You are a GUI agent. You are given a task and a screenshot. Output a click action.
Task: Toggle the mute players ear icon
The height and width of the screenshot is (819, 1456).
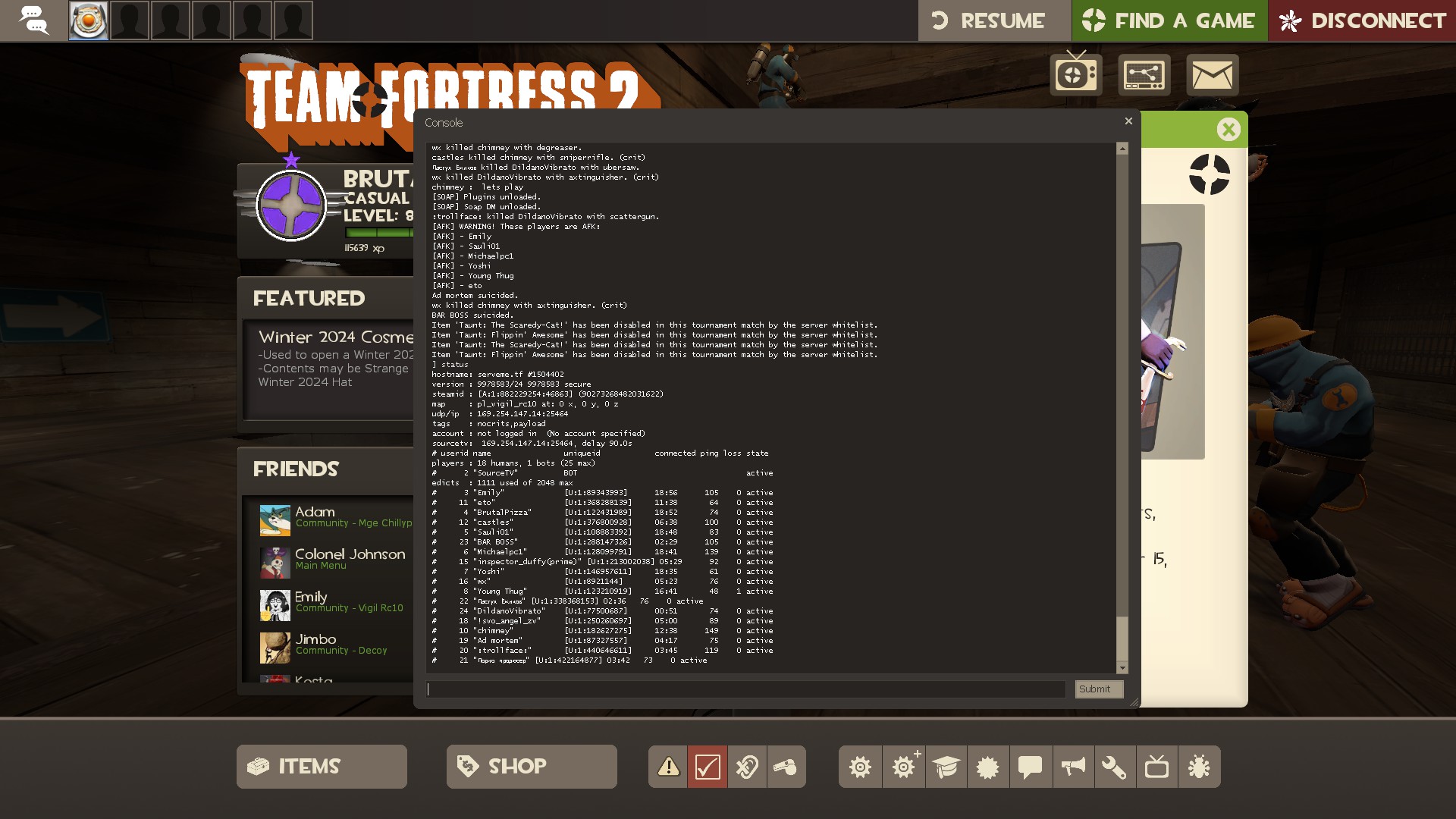tap(747, 767)
